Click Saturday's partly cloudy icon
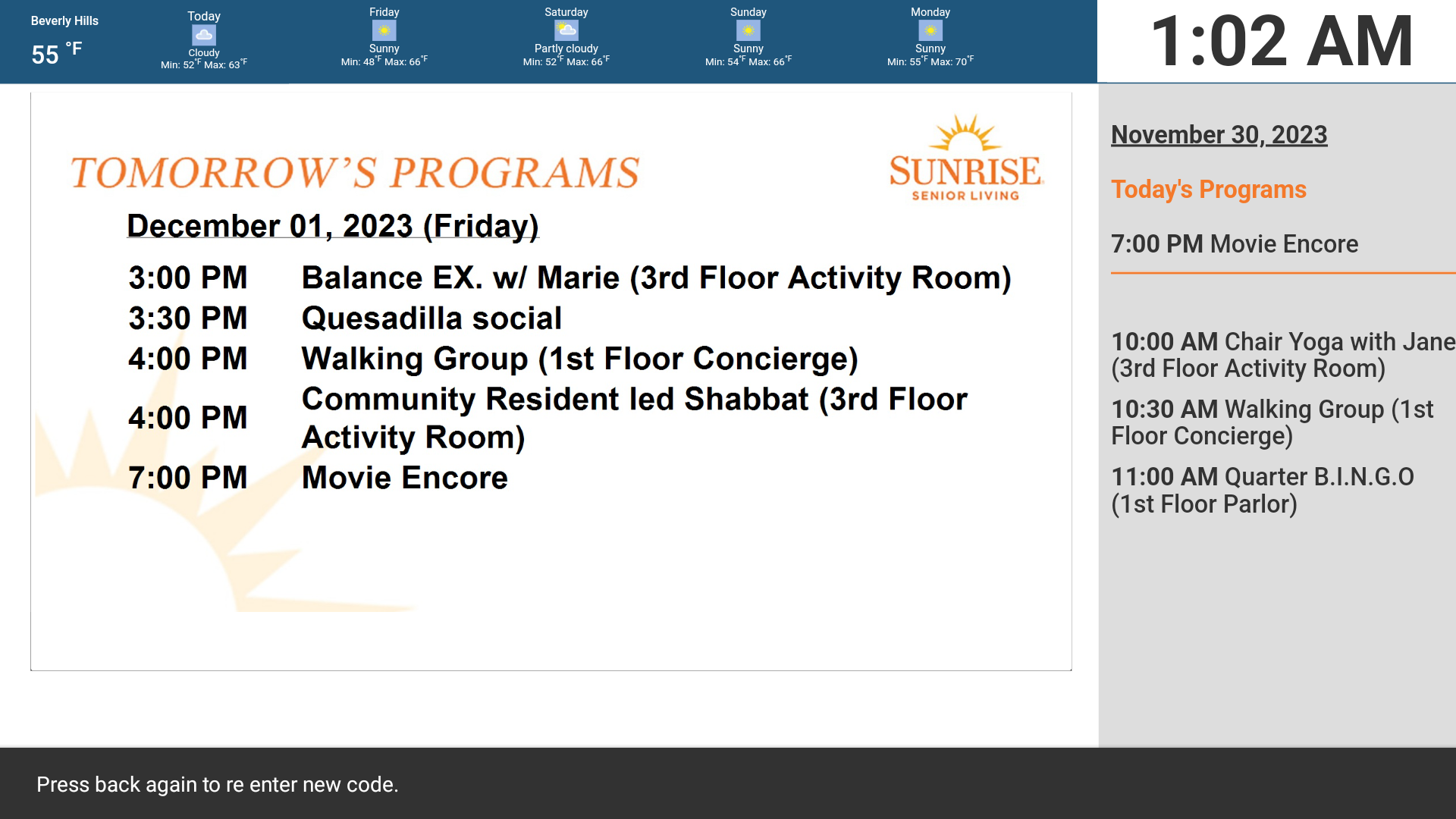The width and height of the screenshot is (1456, 819). pyautogui.click(x=566, y=30)
